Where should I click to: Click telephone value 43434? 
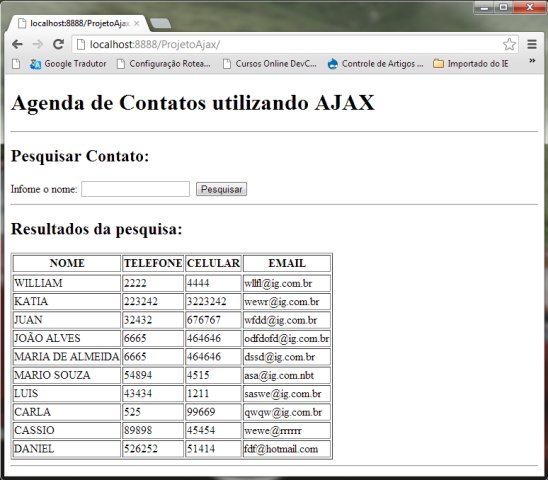(138, 393)
